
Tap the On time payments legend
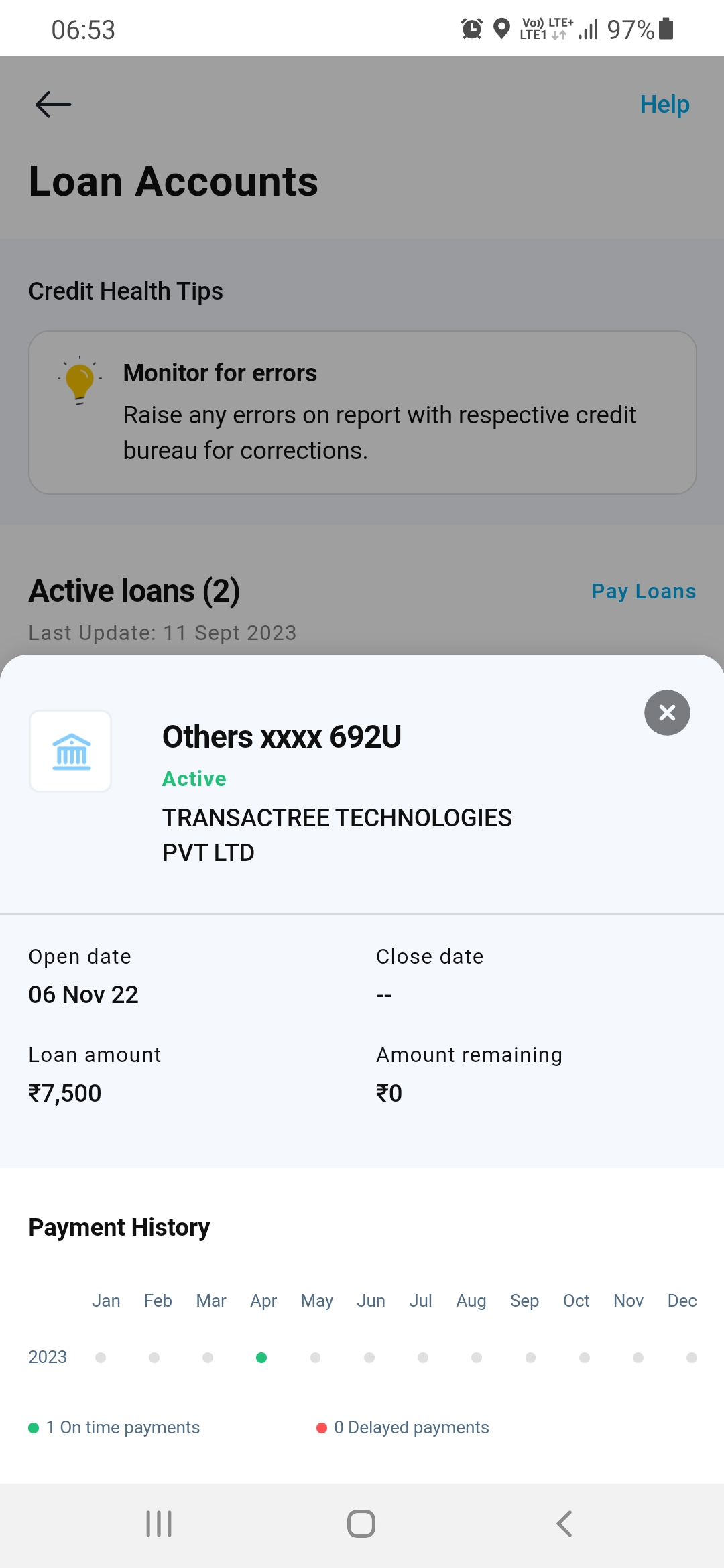click(x=114, y=1427)
